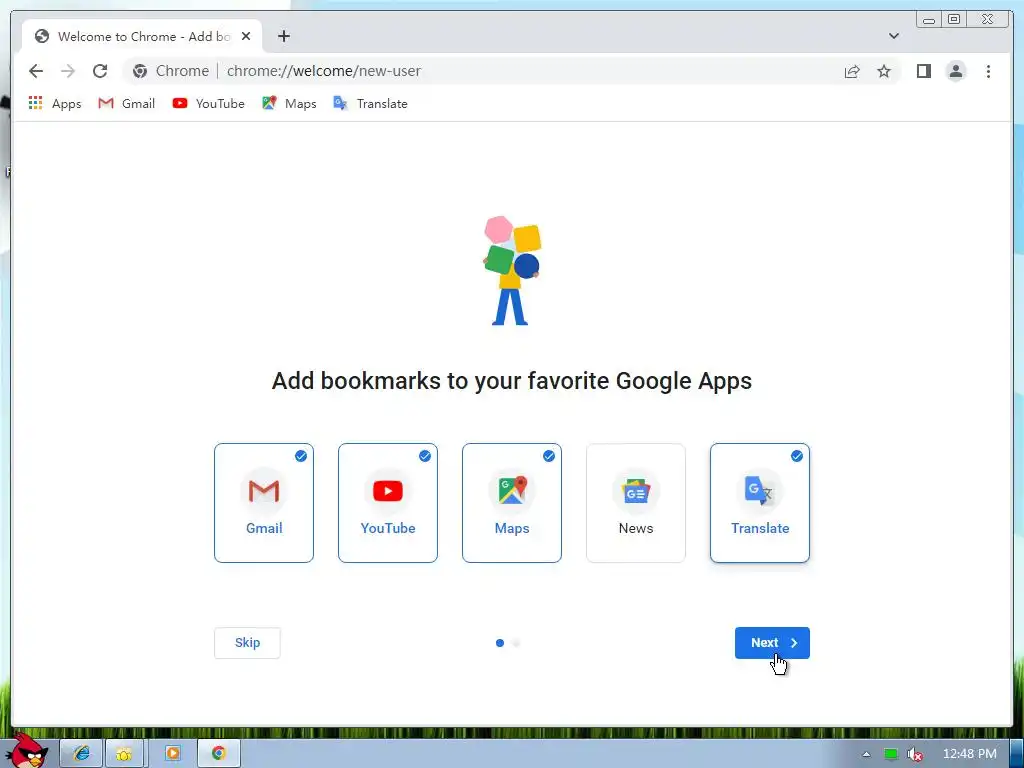
Task: Launch Internet Explorer from the taskbar
Action: click(81, 753)
